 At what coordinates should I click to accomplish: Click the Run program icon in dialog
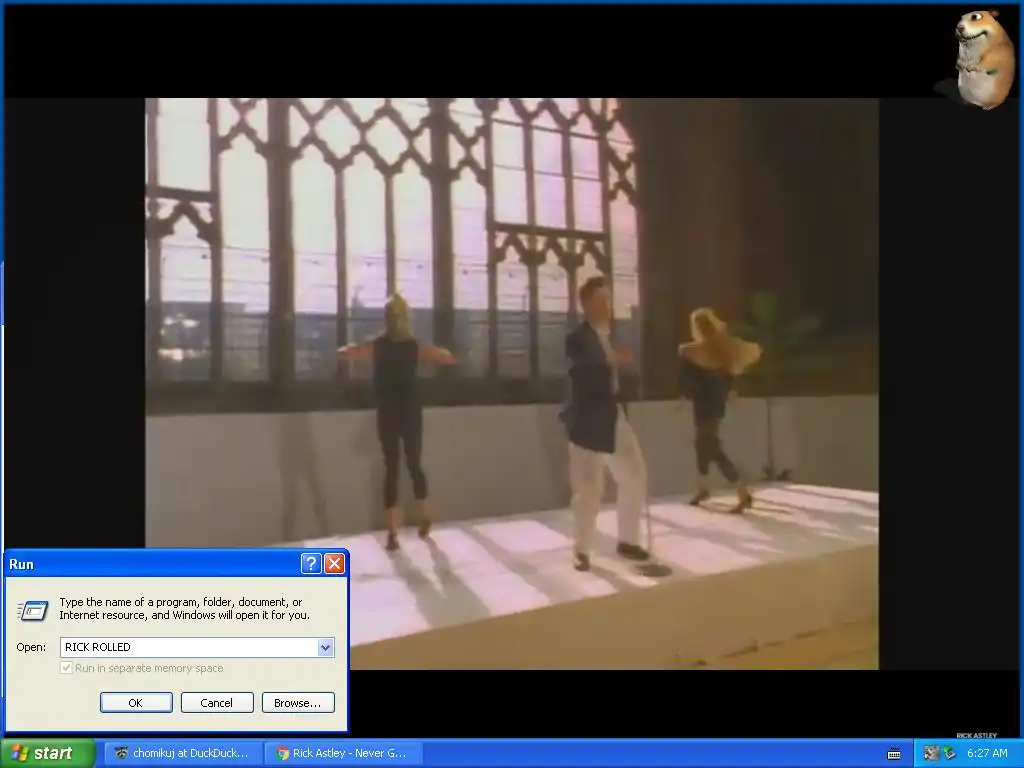(33, 610)
